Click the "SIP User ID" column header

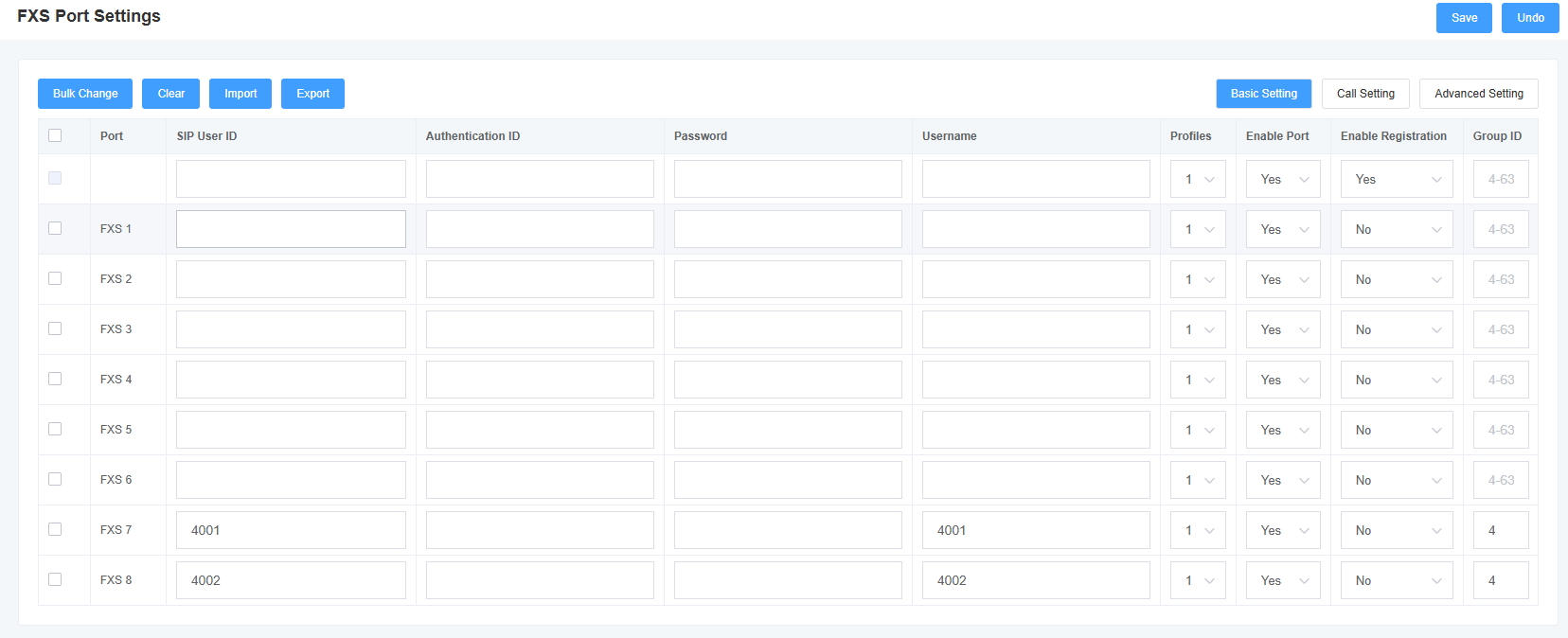206,136
